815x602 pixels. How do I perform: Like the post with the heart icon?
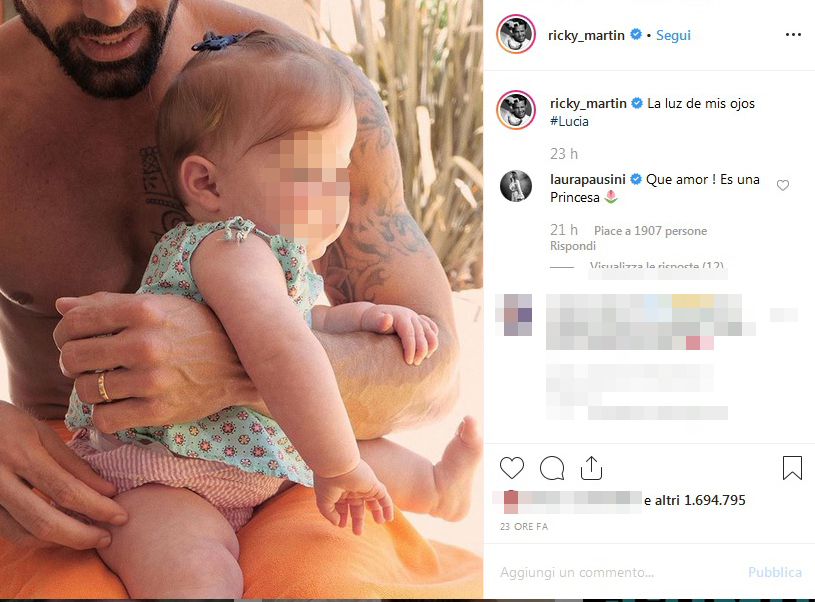pyautogui.click(x=512, y=468)
